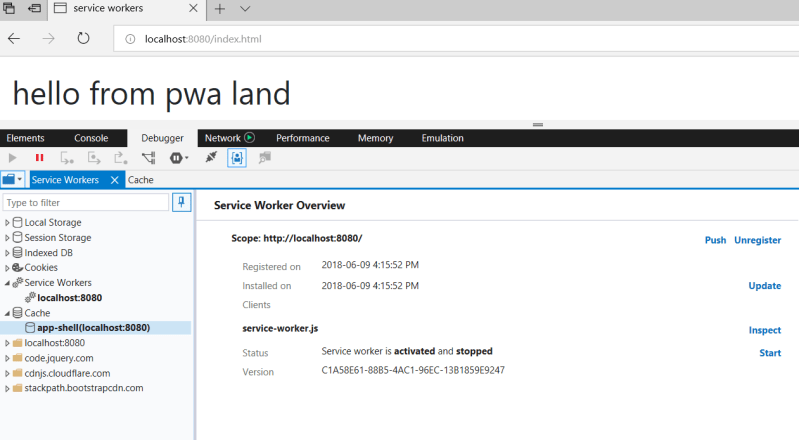Viewport: 799px width, 440px height.
Task: Click the red Pause debugger button
Action: click(39, 158)
